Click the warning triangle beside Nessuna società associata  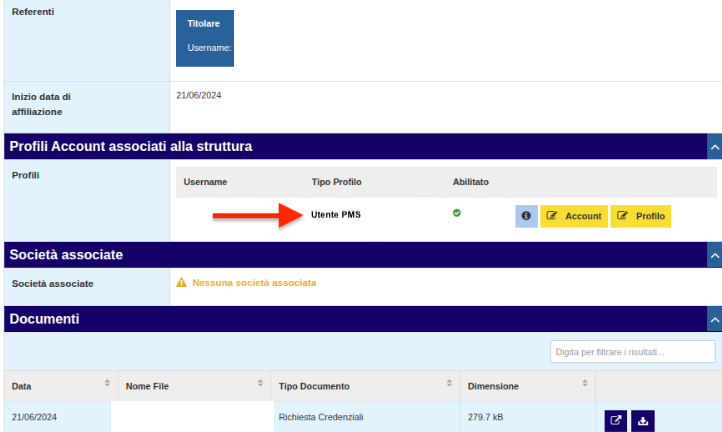coord(181,283)
